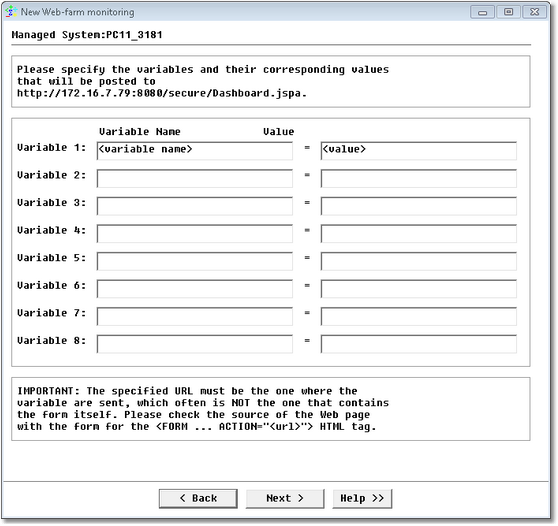Open the Help >> panel
Viewport: 558px width, 526px height.
click(x=362, y=499)
